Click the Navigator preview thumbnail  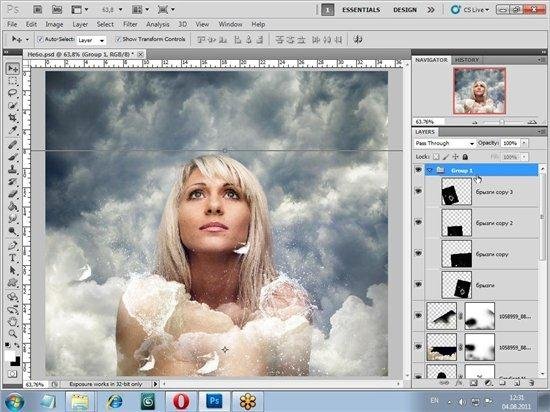click(479, 91)
